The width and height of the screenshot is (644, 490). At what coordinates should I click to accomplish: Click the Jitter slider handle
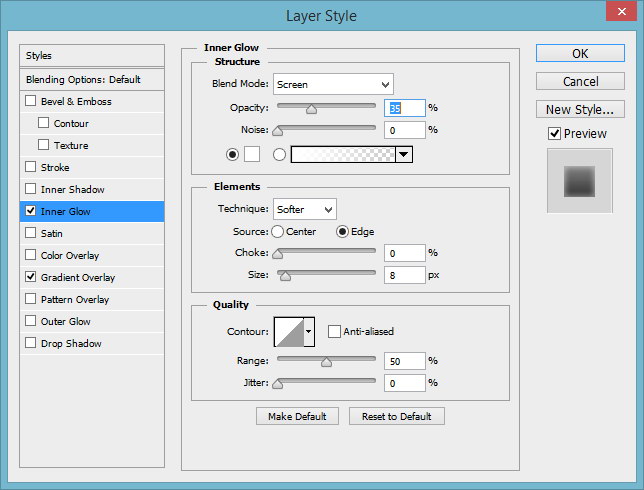coord(278,384)
